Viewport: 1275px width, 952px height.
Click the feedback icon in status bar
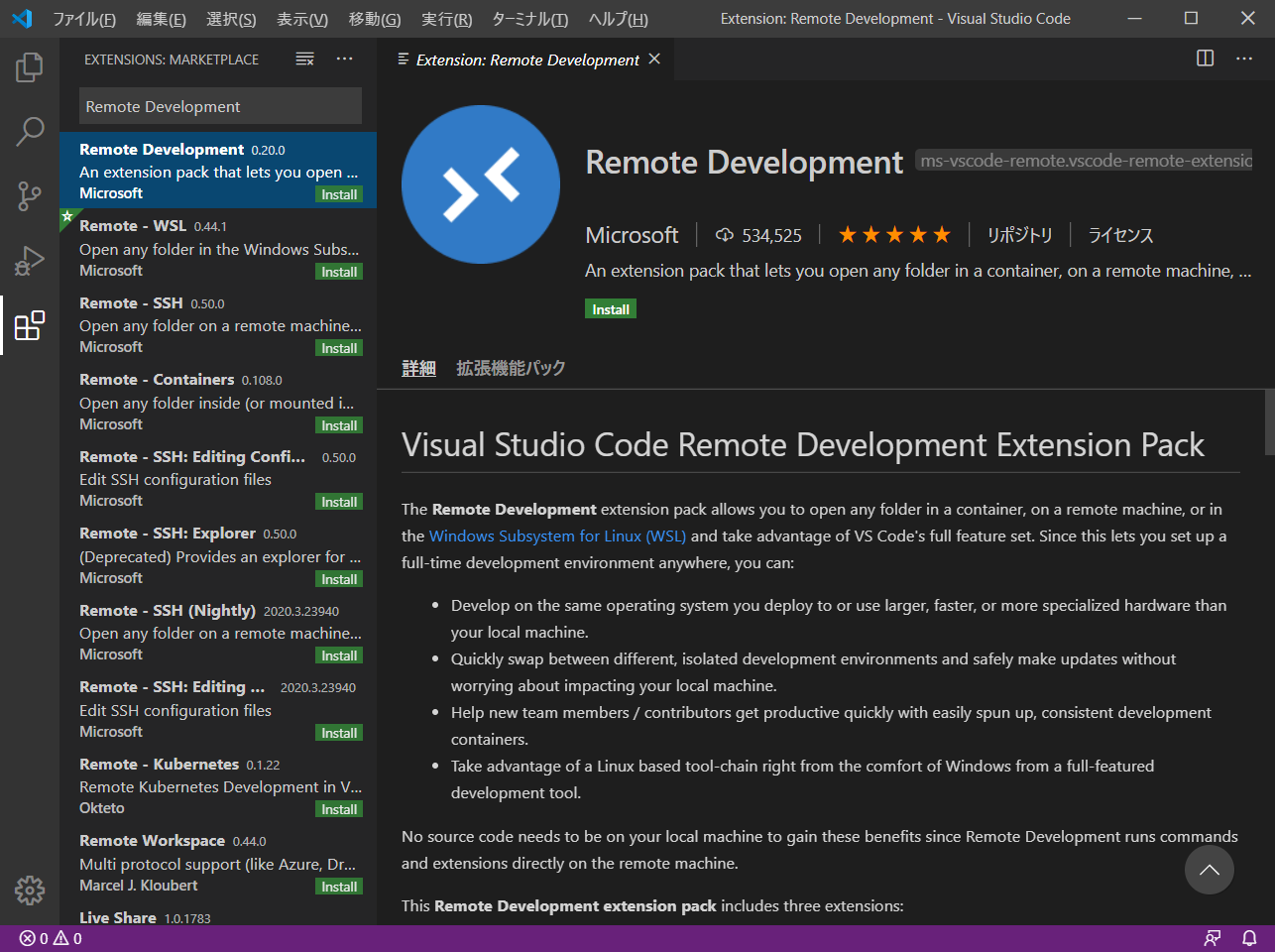pos(1213,938)
